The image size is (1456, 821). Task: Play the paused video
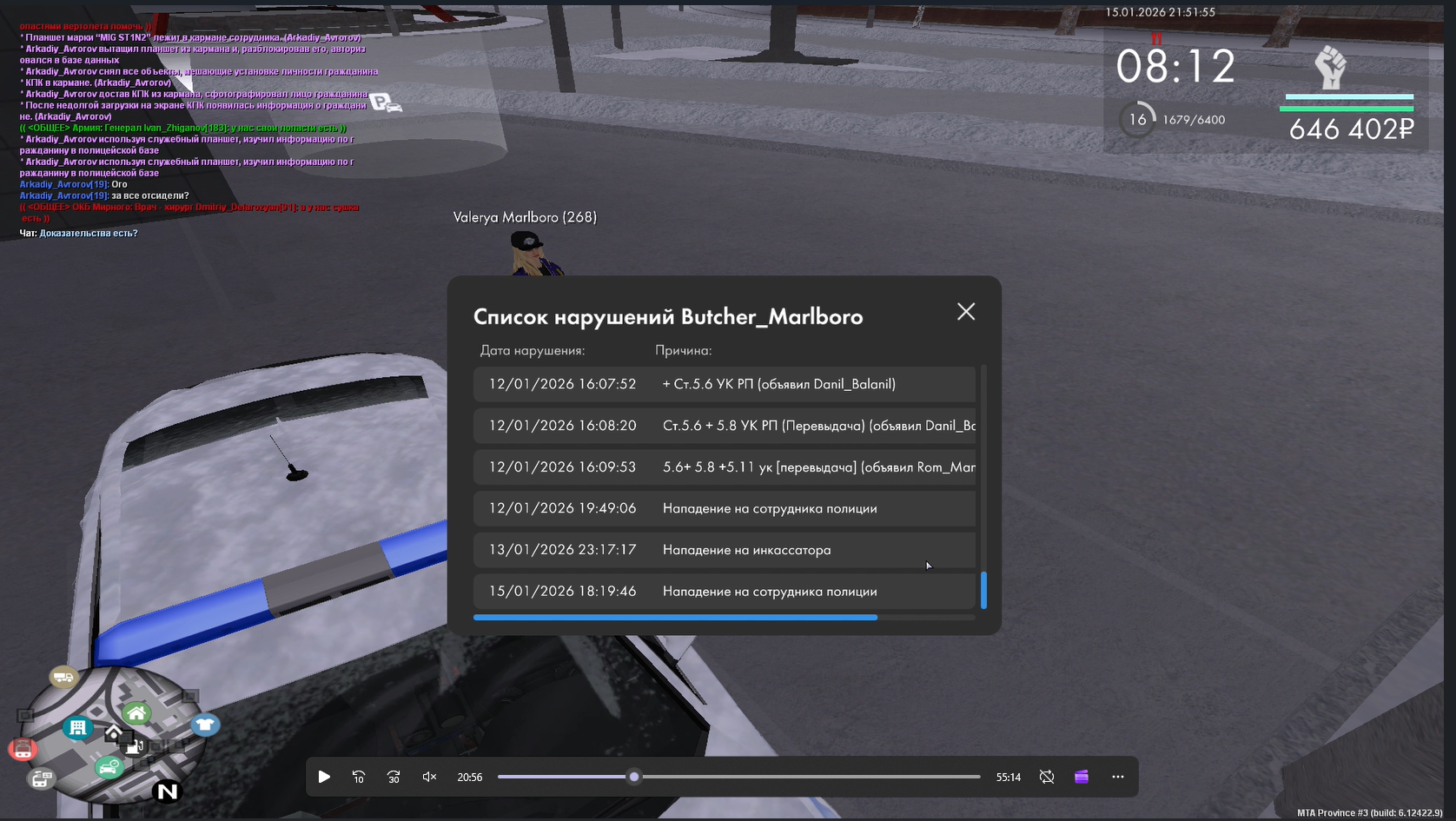[x=324, y=777]
